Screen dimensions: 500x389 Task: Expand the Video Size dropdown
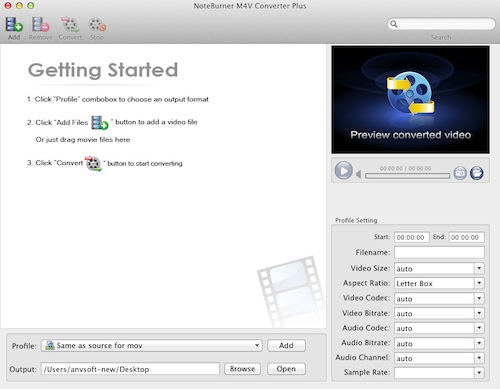click(479, 268)
